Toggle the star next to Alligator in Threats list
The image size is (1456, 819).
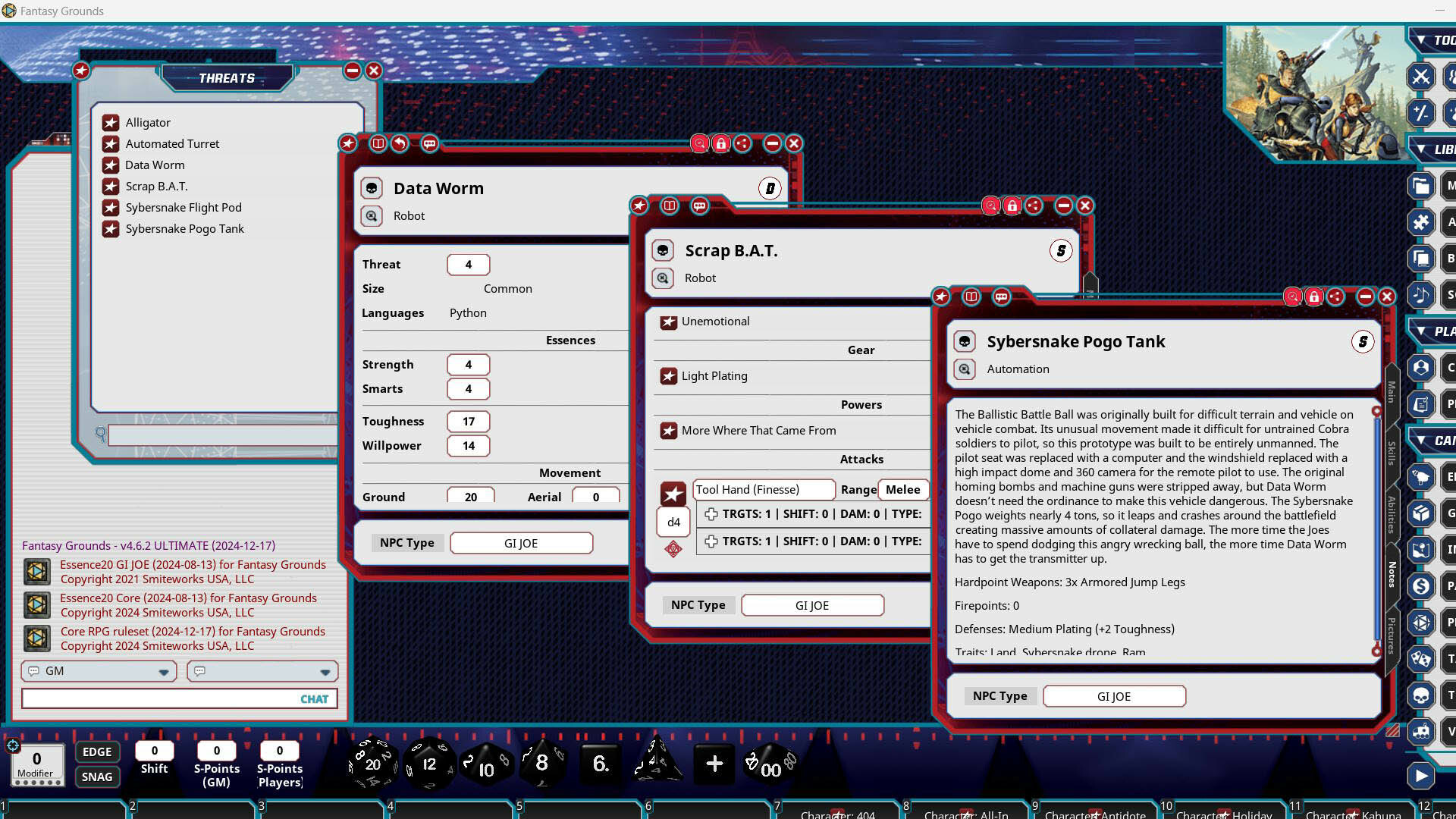coord(111,122)
